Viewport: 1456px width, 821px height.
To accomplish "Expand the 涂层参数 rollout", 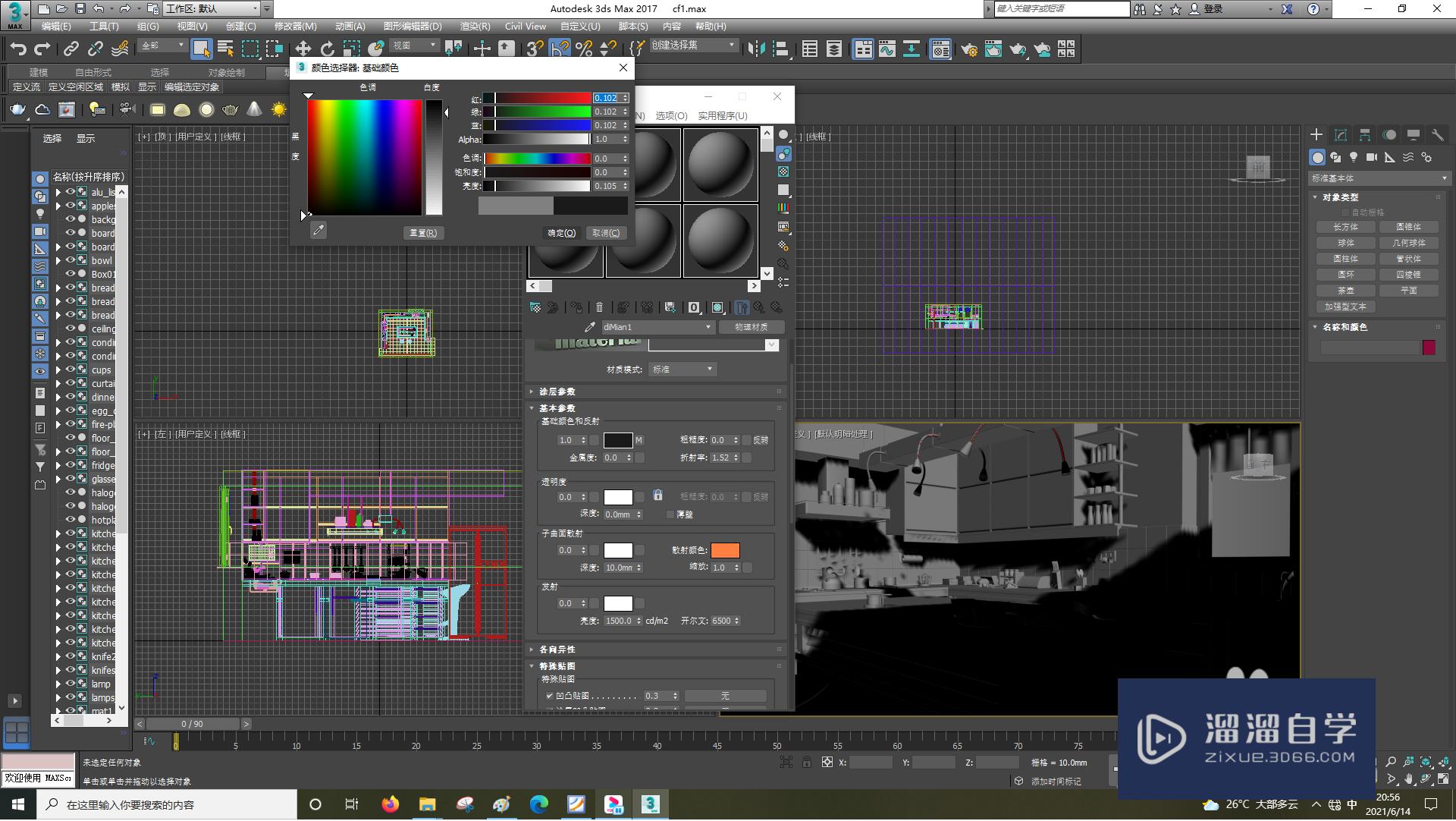I will [x=557, y=392].
